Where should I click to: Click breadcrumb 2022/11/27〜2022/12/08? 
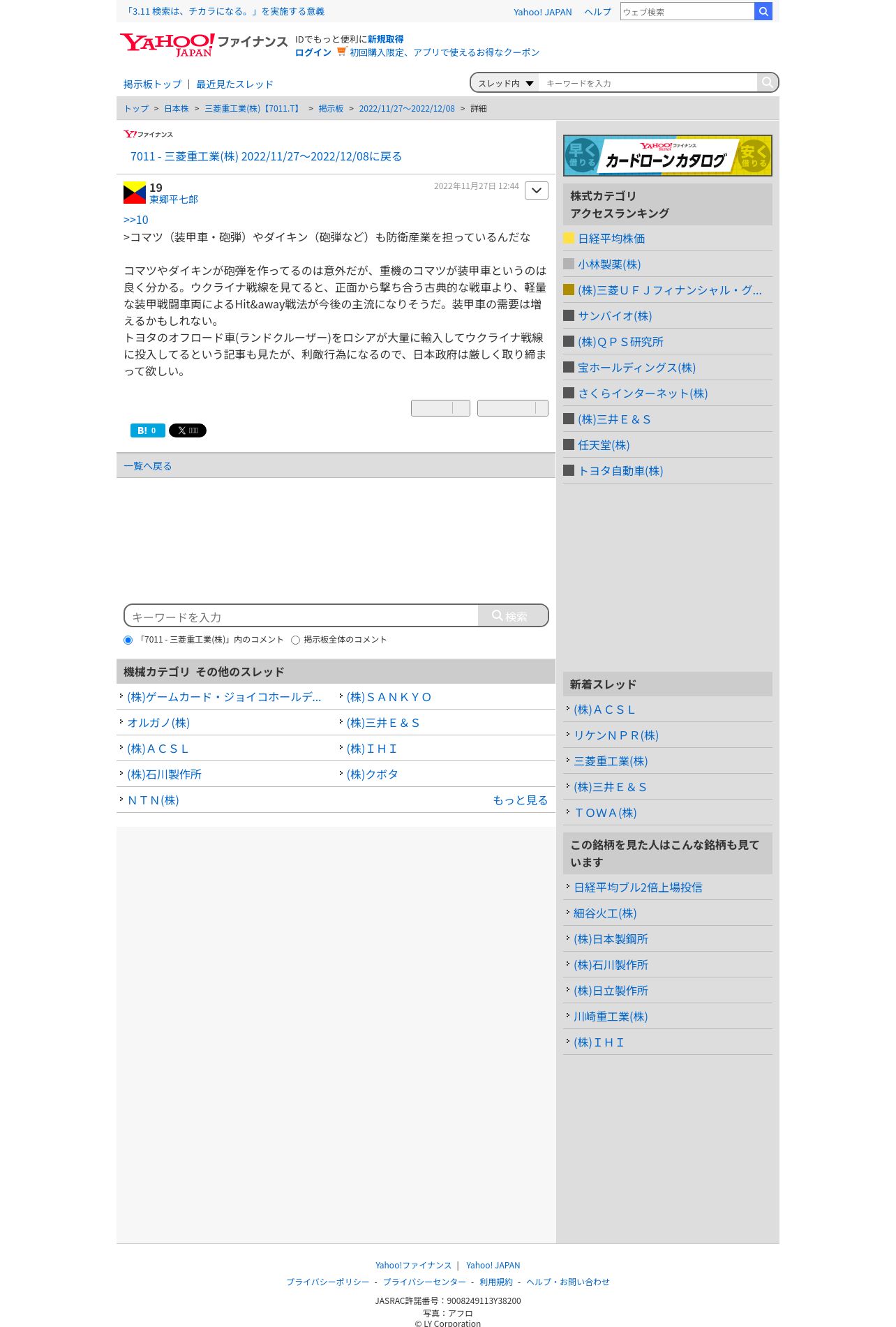point(407,108)
